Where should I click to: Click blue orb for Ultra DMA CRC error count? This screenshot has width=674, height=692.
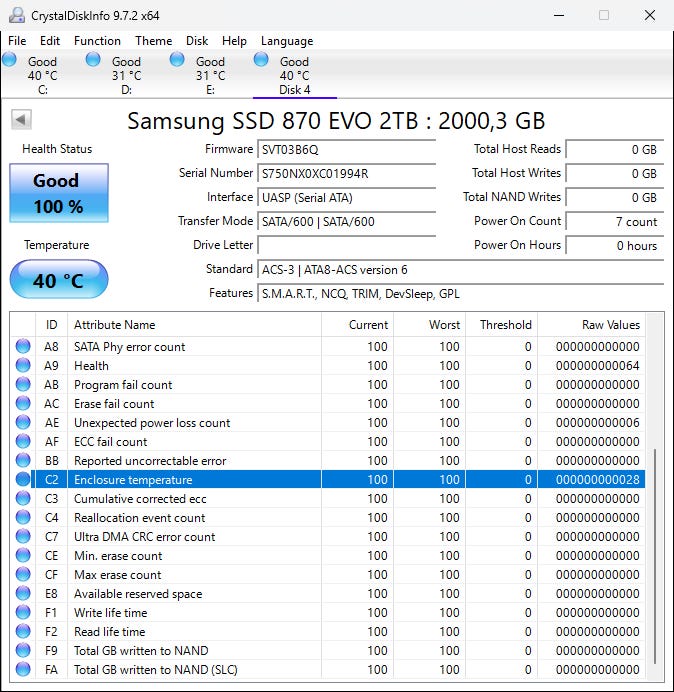[x=23, y=536]
